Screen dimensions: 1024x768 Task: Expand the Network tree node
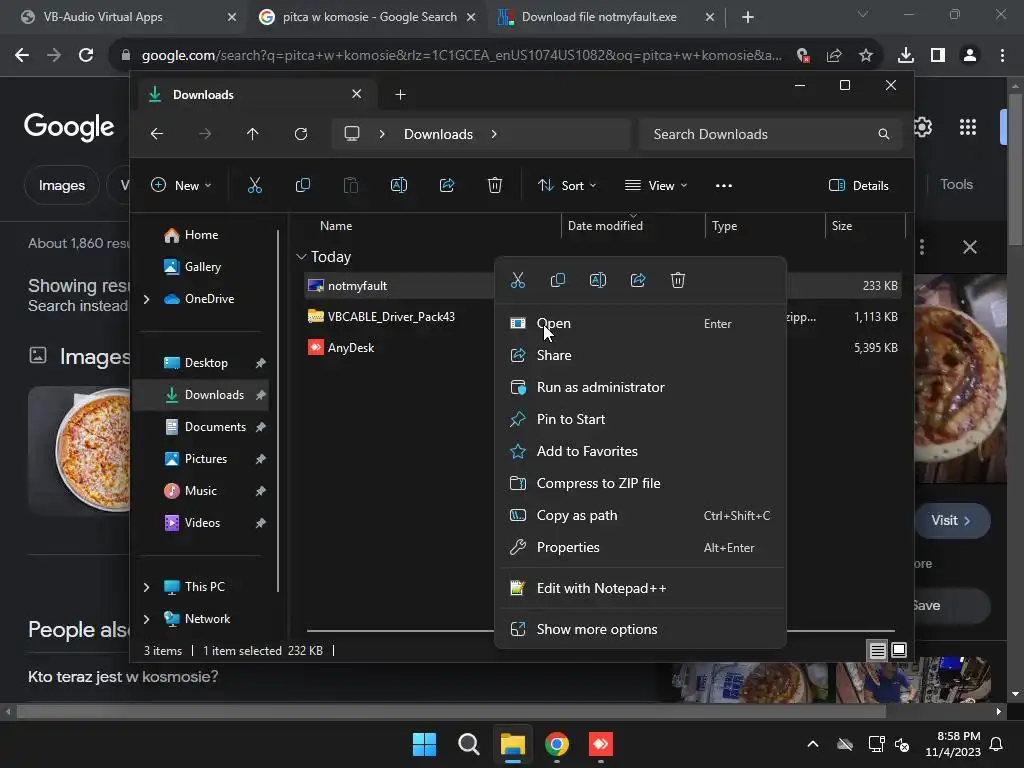(x=146, y=619)
